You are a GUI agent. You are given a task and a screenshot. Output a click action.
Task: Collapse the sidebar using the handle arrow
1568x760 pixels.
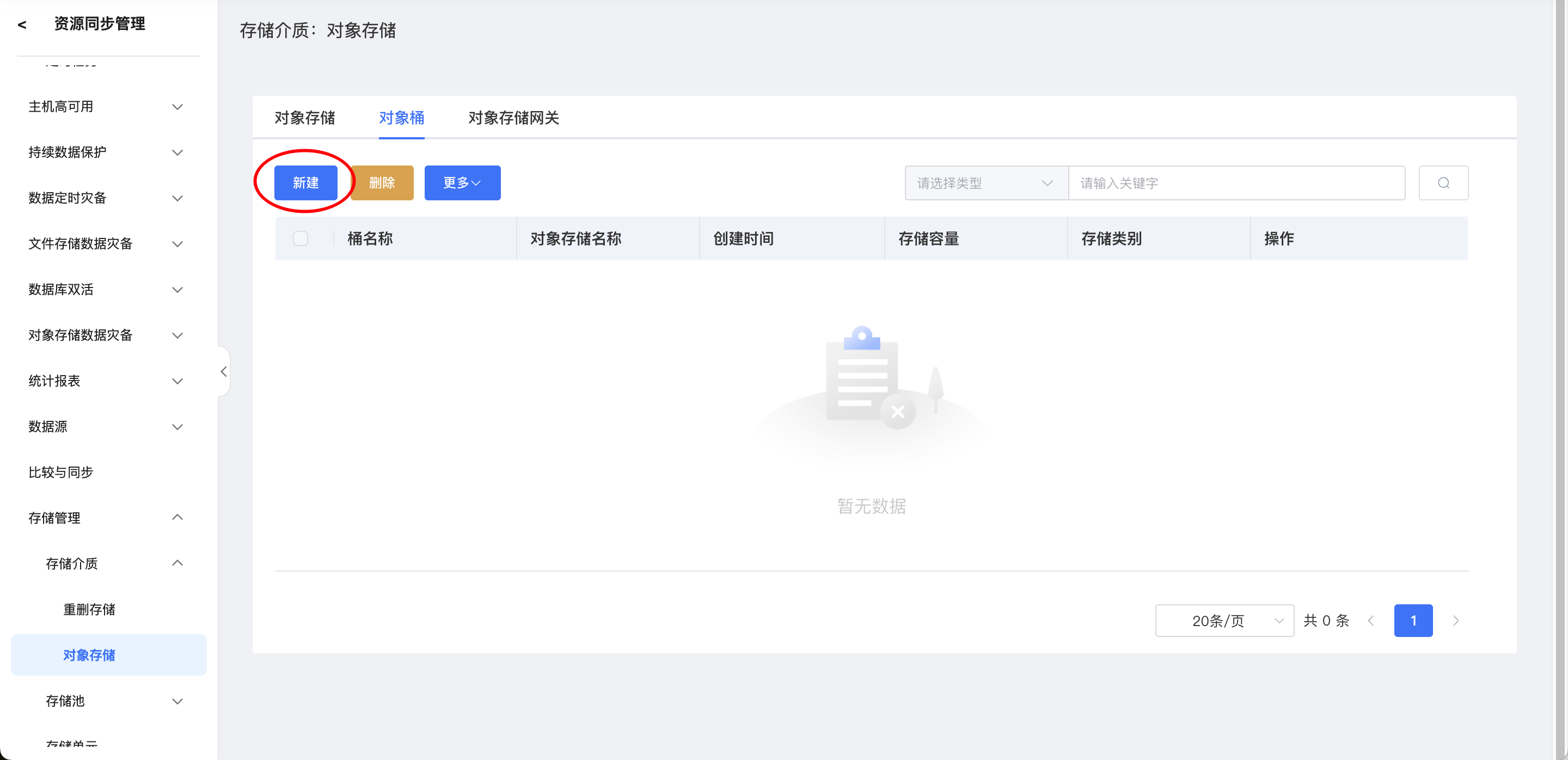(223, 371)
